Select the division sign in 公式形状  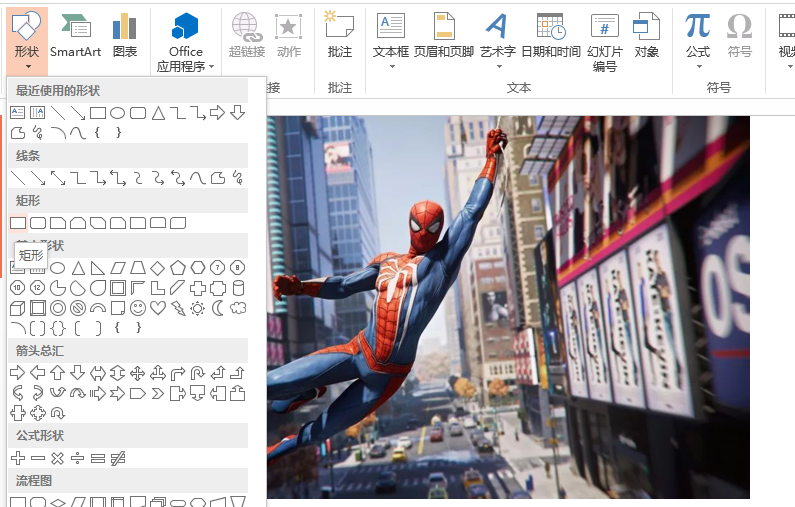(78, 458)
